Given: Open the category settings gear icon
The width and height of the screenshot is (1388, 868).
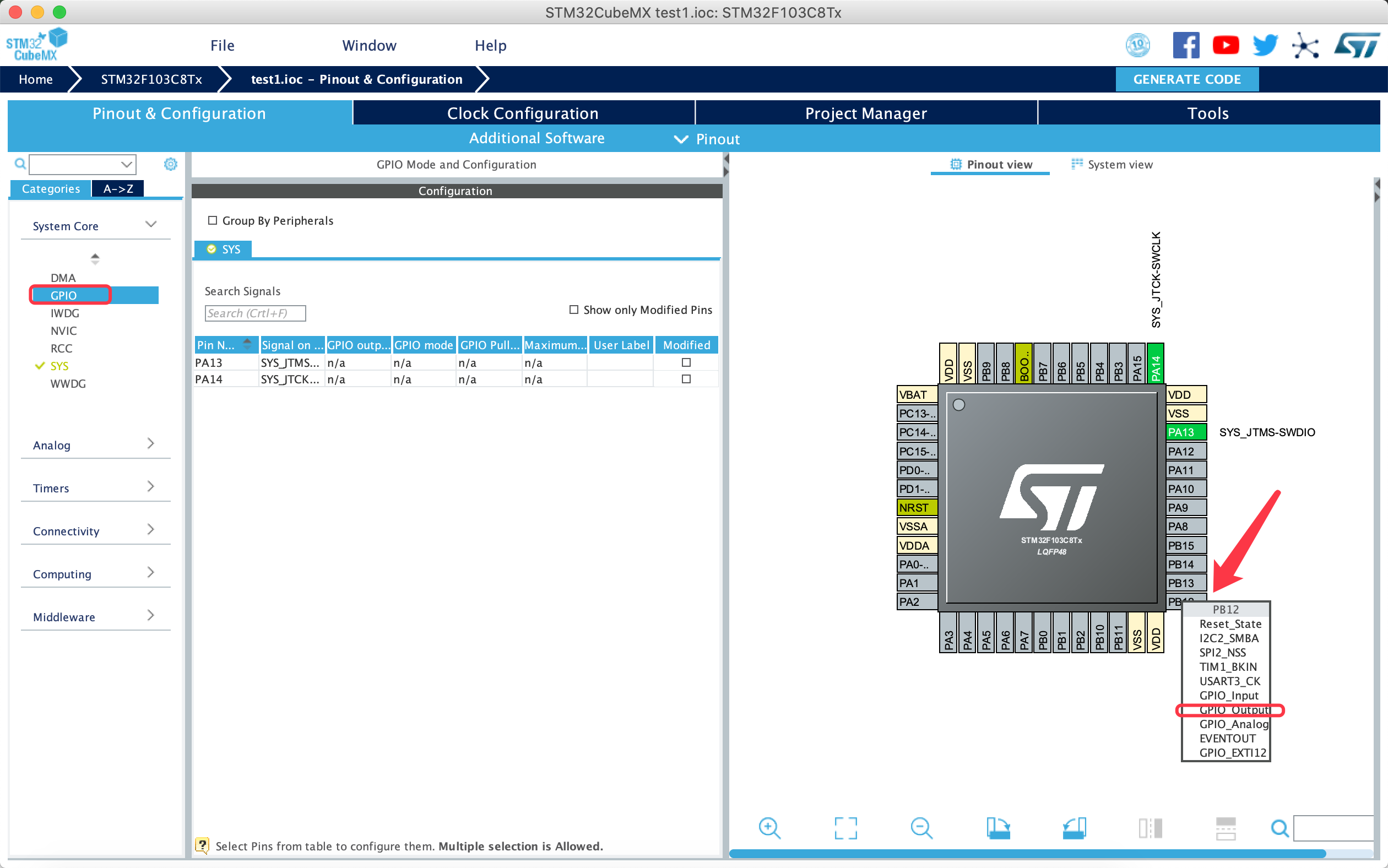Looking at the screenshot, I should tap(171, 164).
